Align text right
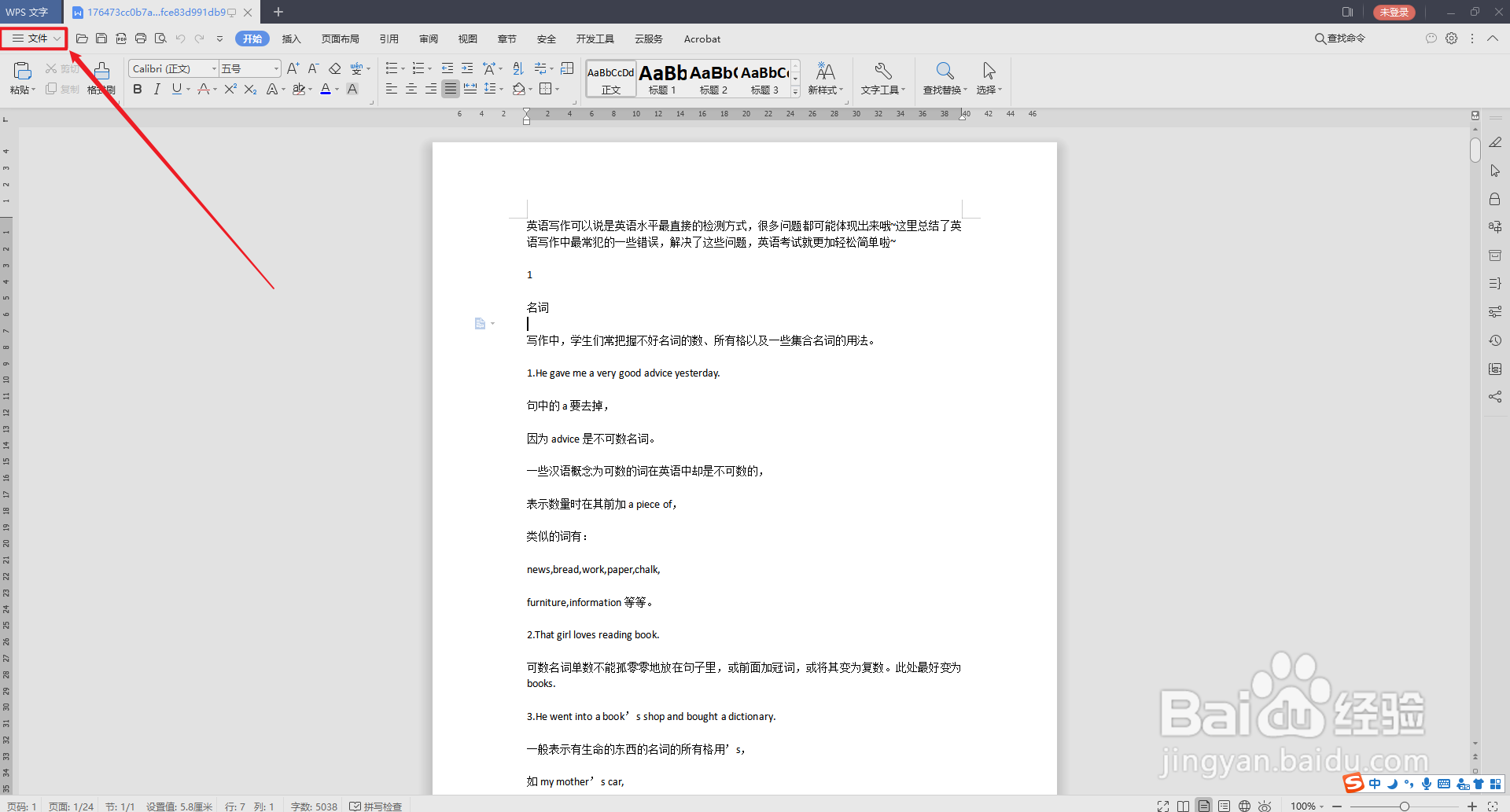Image resolution: width=1510 pixels, height=812 pixels. tap(430, 89)
